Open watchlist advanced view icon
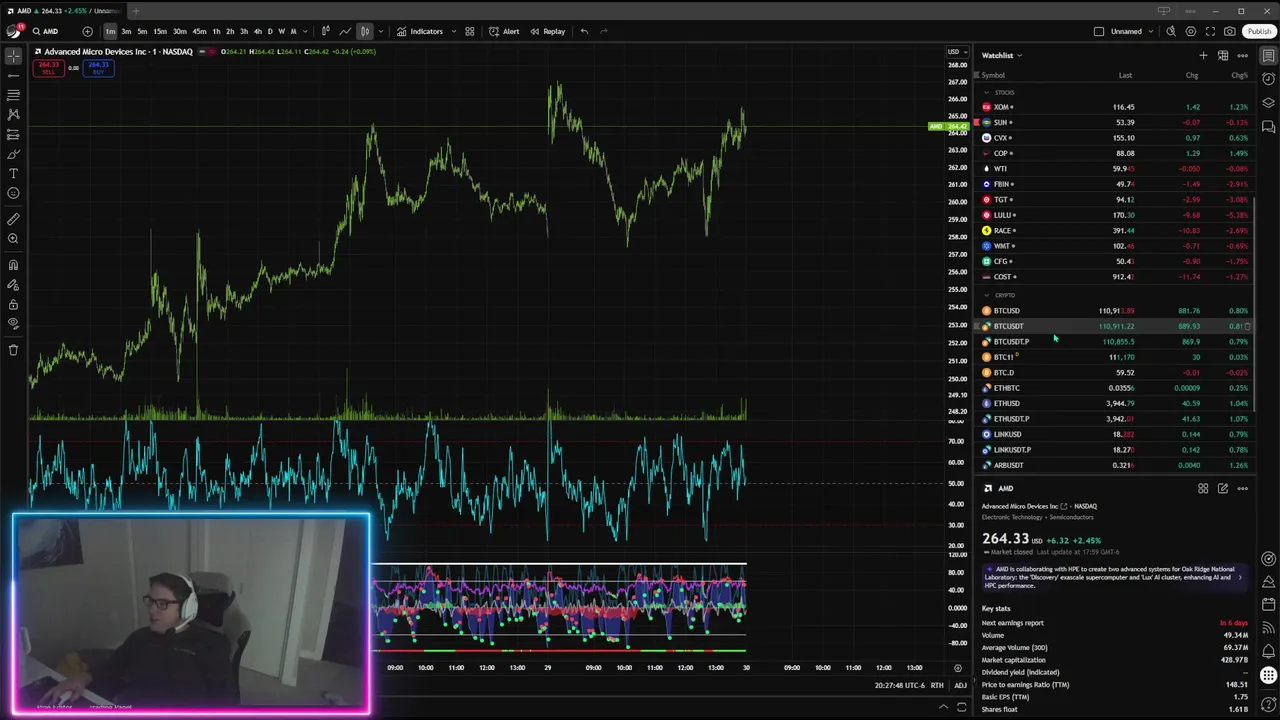Image resolution: width=1280 pixels, height=720 pixels. point(1223,55)
